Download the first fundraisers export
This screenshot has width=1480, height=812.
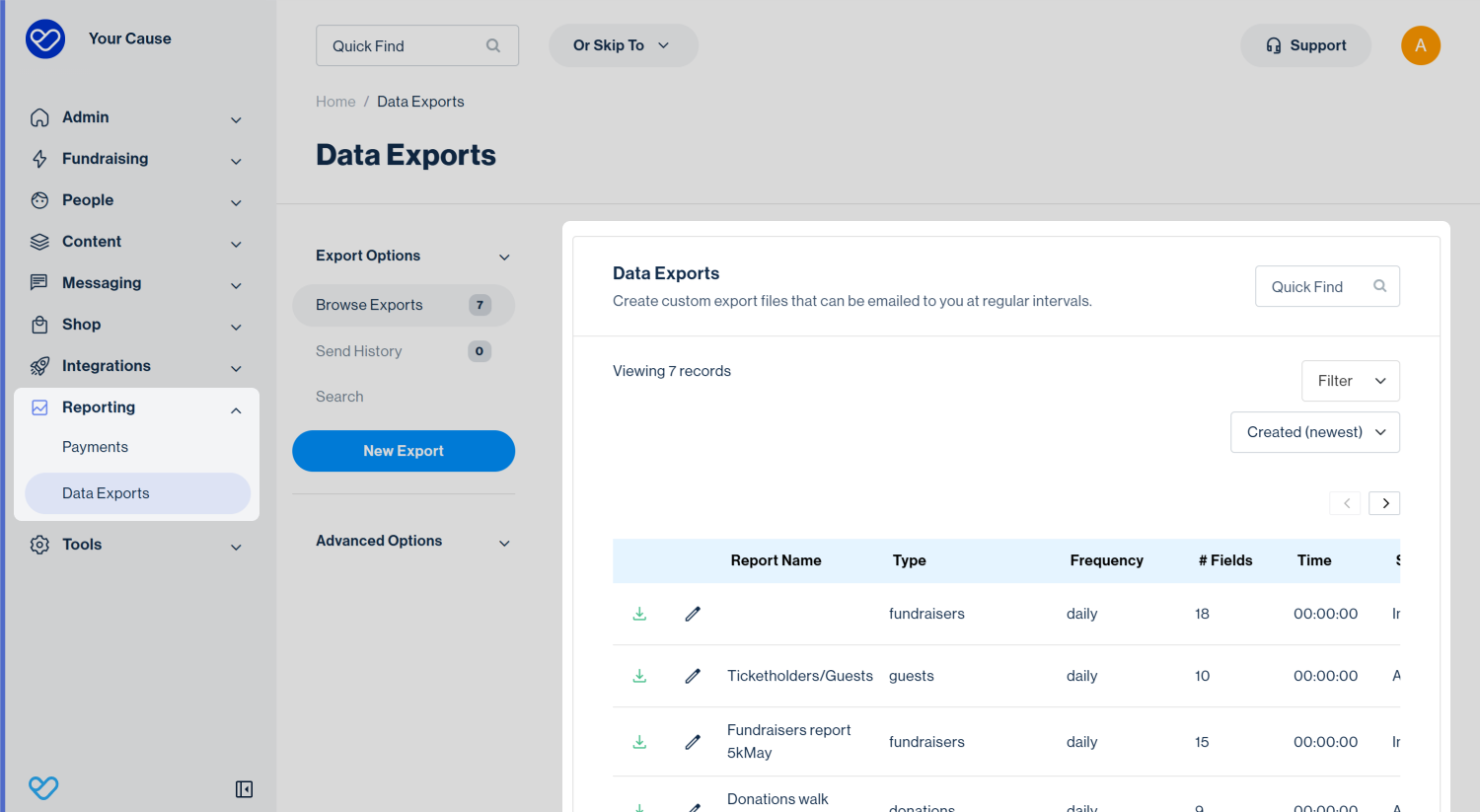click(x=639, y=614)
